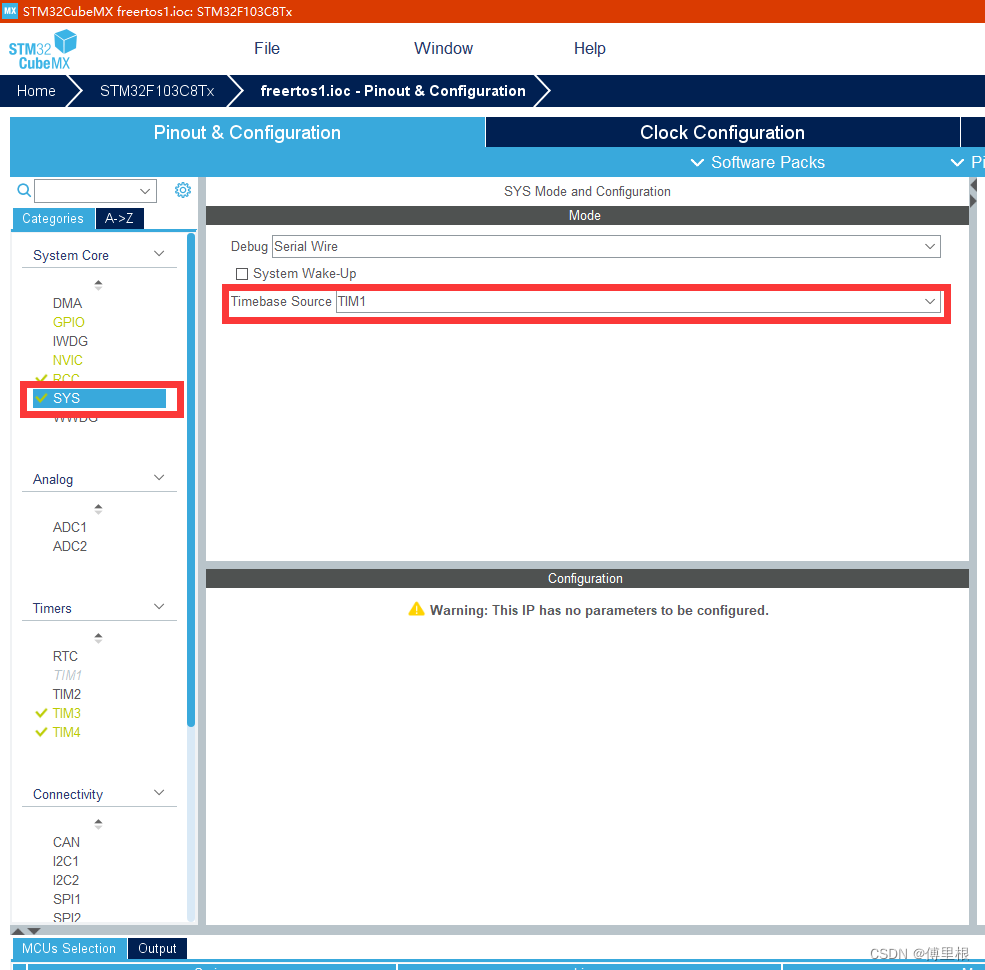
Task: Select IWDG in System Core
Action: click(x=70, y=341)
